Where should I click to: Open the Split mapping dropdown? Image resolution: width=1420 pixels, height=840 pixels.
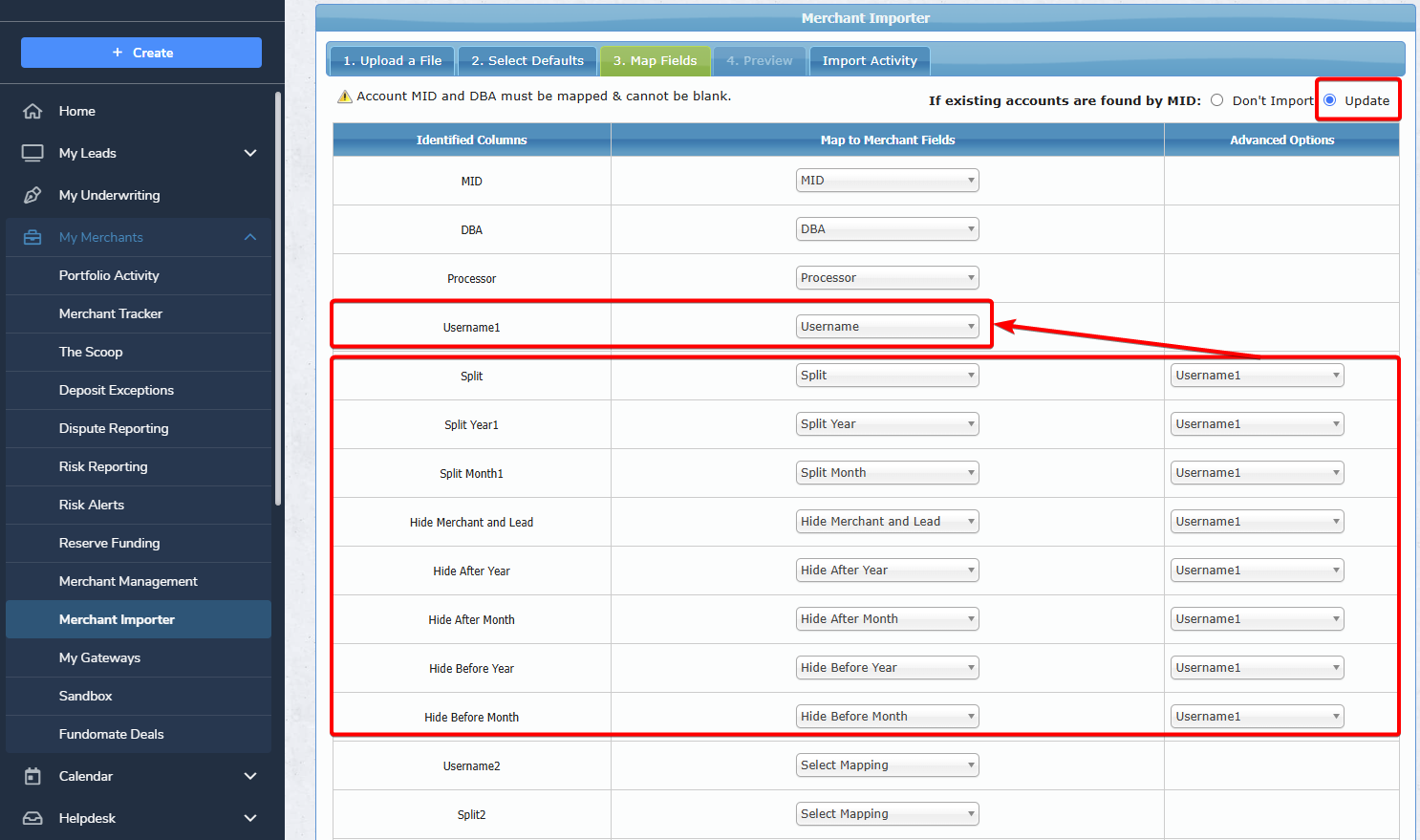click(x=888, y=376)
